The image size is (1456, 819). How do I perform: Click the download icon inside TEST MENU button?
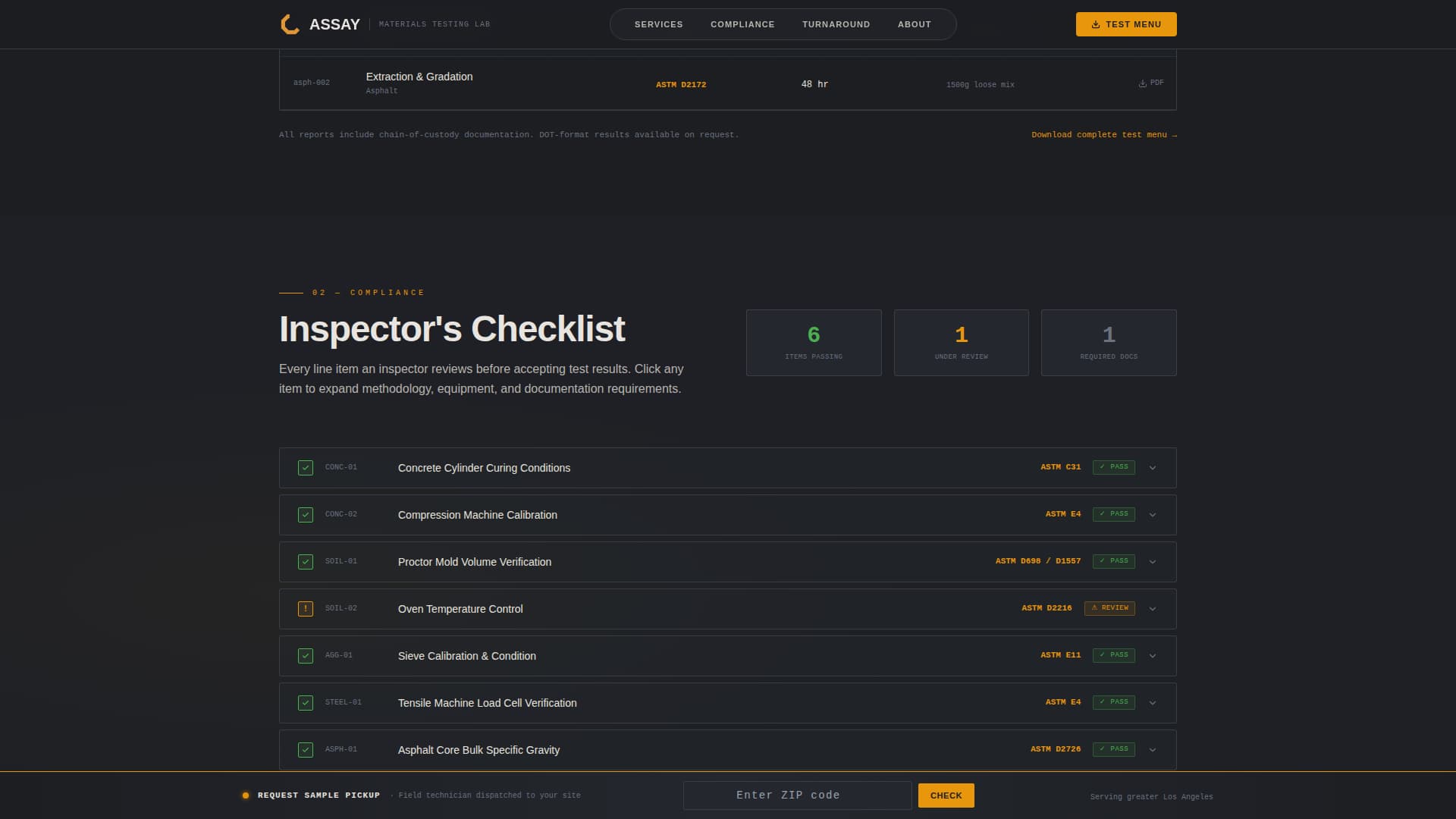pos(1094,24)
